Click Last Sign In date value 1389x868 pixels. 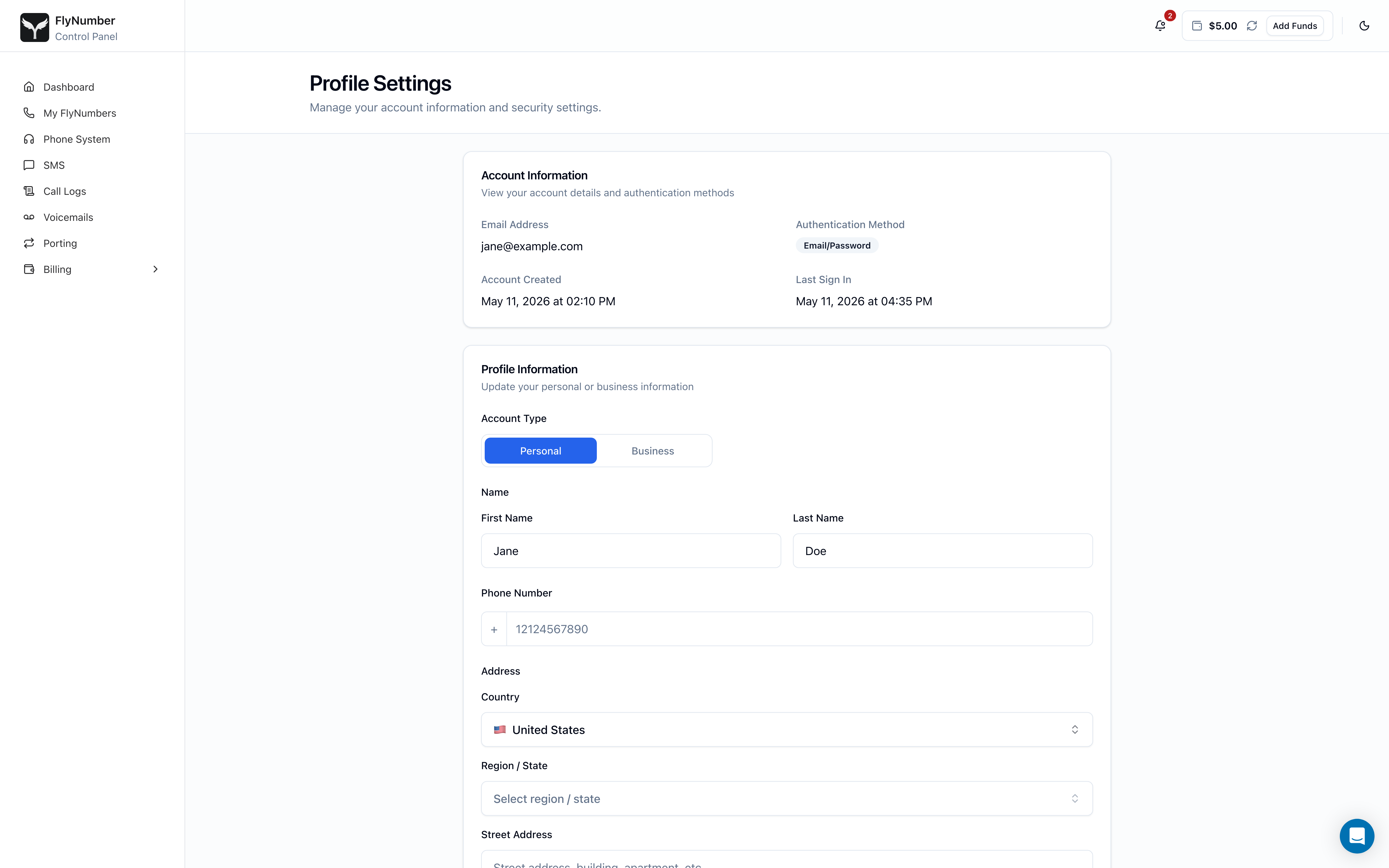863,301
